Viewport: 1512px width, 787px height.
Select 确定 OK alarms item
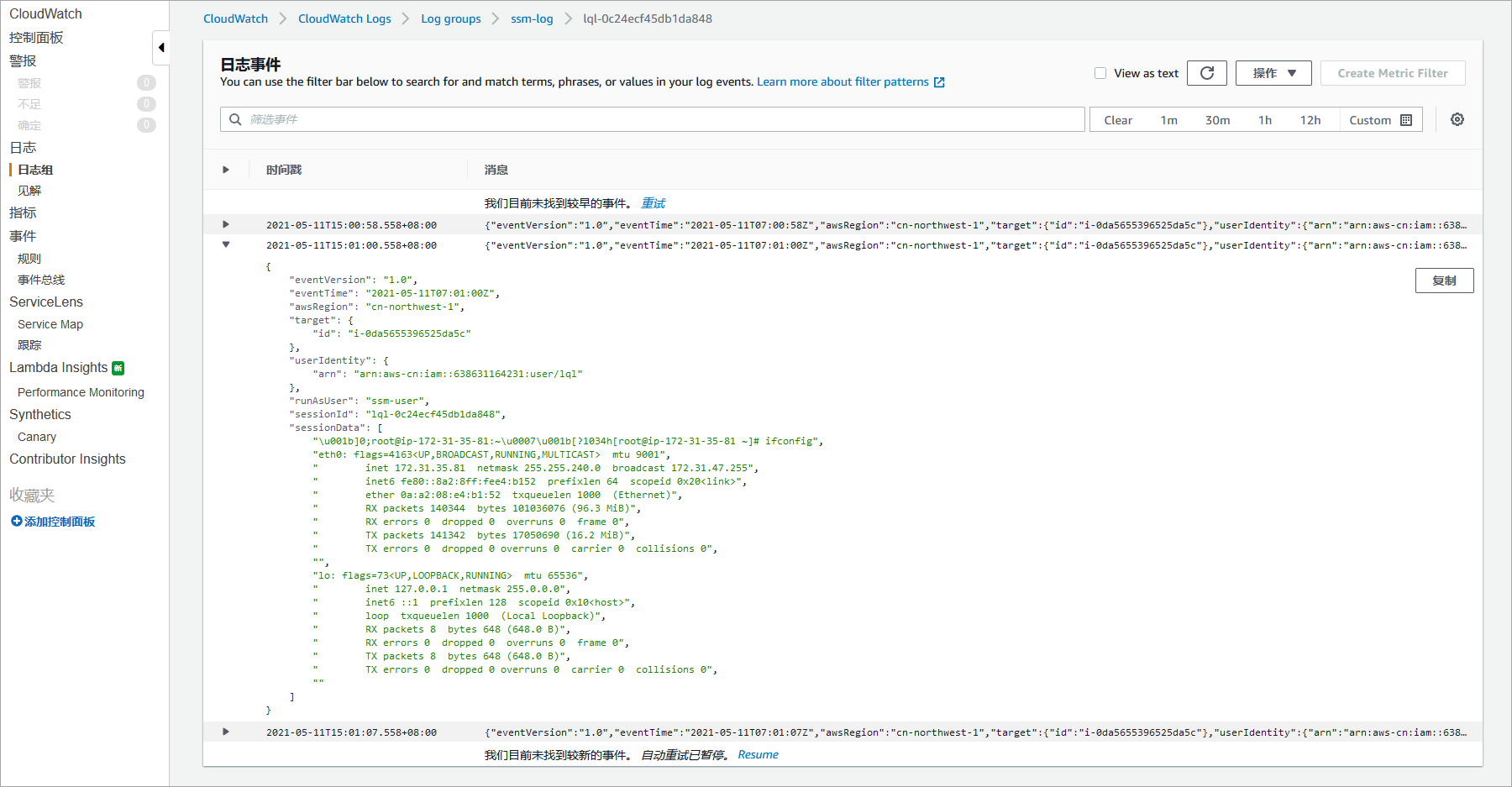29,125
